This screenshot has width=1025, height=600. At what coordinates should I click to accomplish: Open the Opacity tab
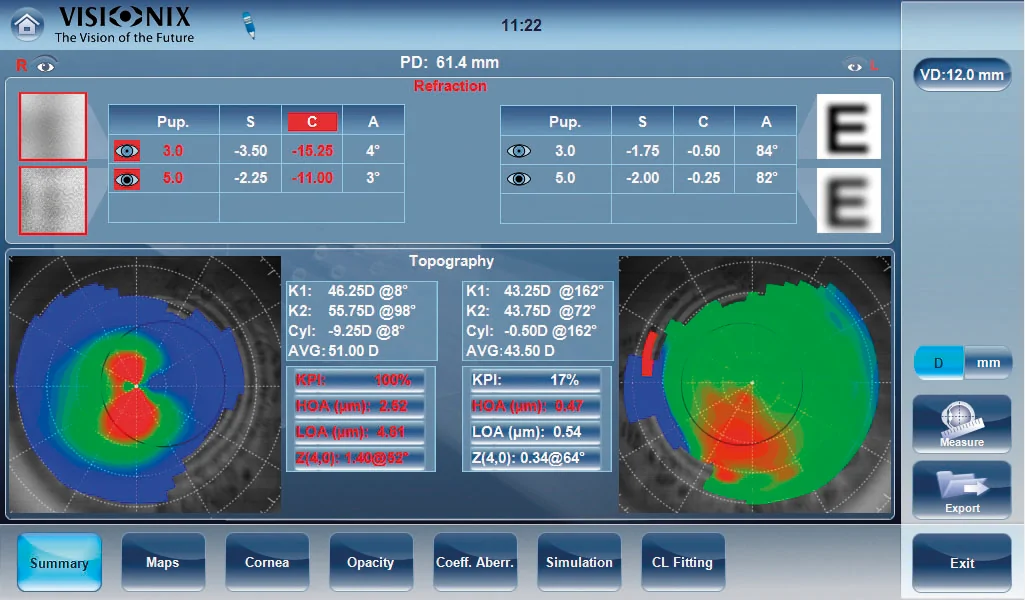tap(371, 563)
